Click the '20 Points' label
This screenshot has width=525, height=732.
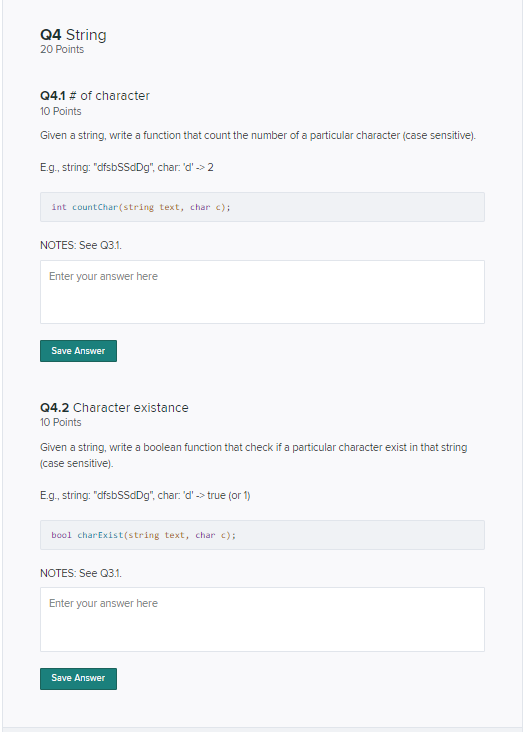[62, 49]
